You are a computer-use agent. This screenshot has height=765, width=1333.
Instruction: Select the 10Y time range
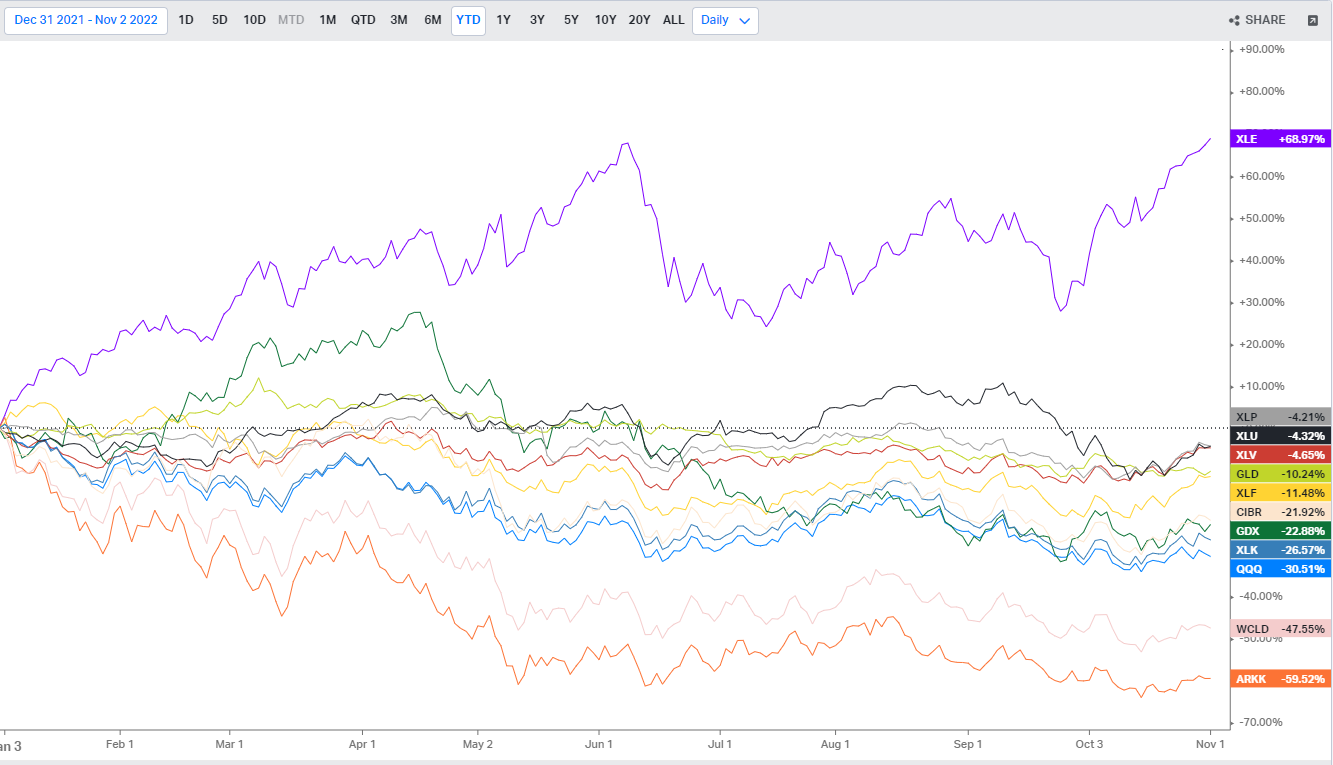click(x=605, y=20)
